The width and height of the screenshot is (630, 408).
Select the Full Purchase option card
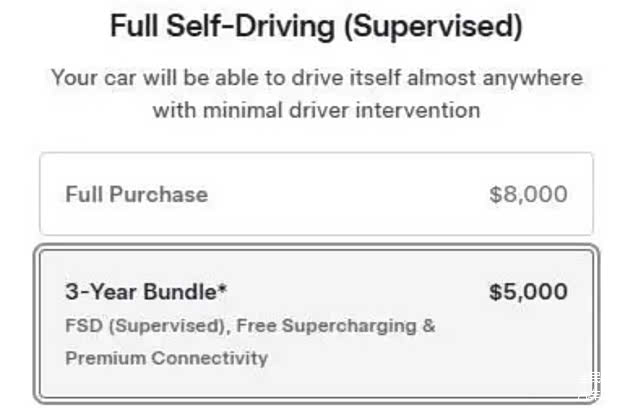(316, 194)
